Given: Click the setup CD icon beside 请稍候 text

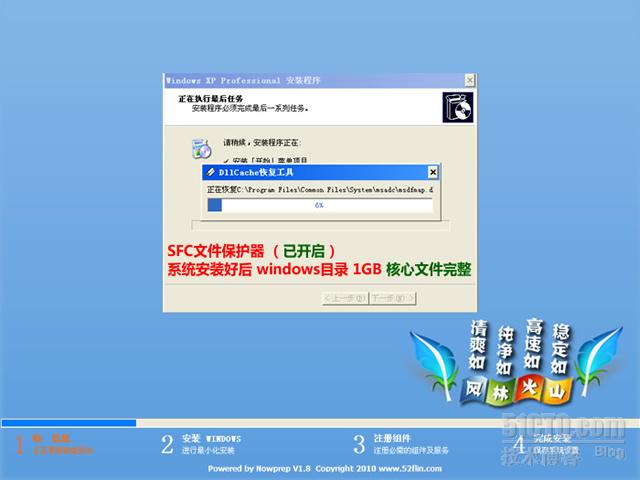Looking at the screenshot, I should click(x=201, y=148).
